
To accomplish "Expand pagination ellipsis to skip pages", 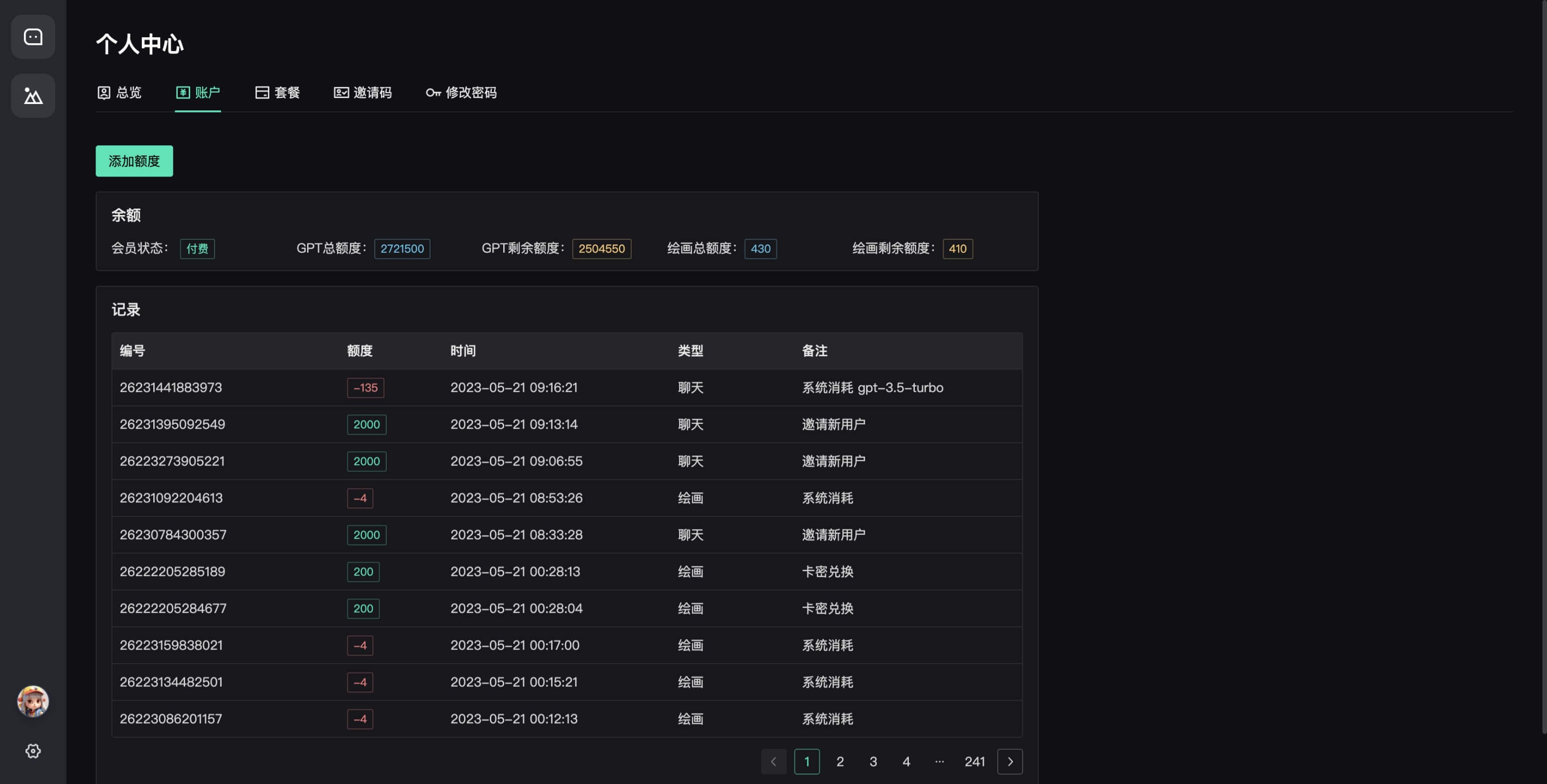I will point(939,762).
